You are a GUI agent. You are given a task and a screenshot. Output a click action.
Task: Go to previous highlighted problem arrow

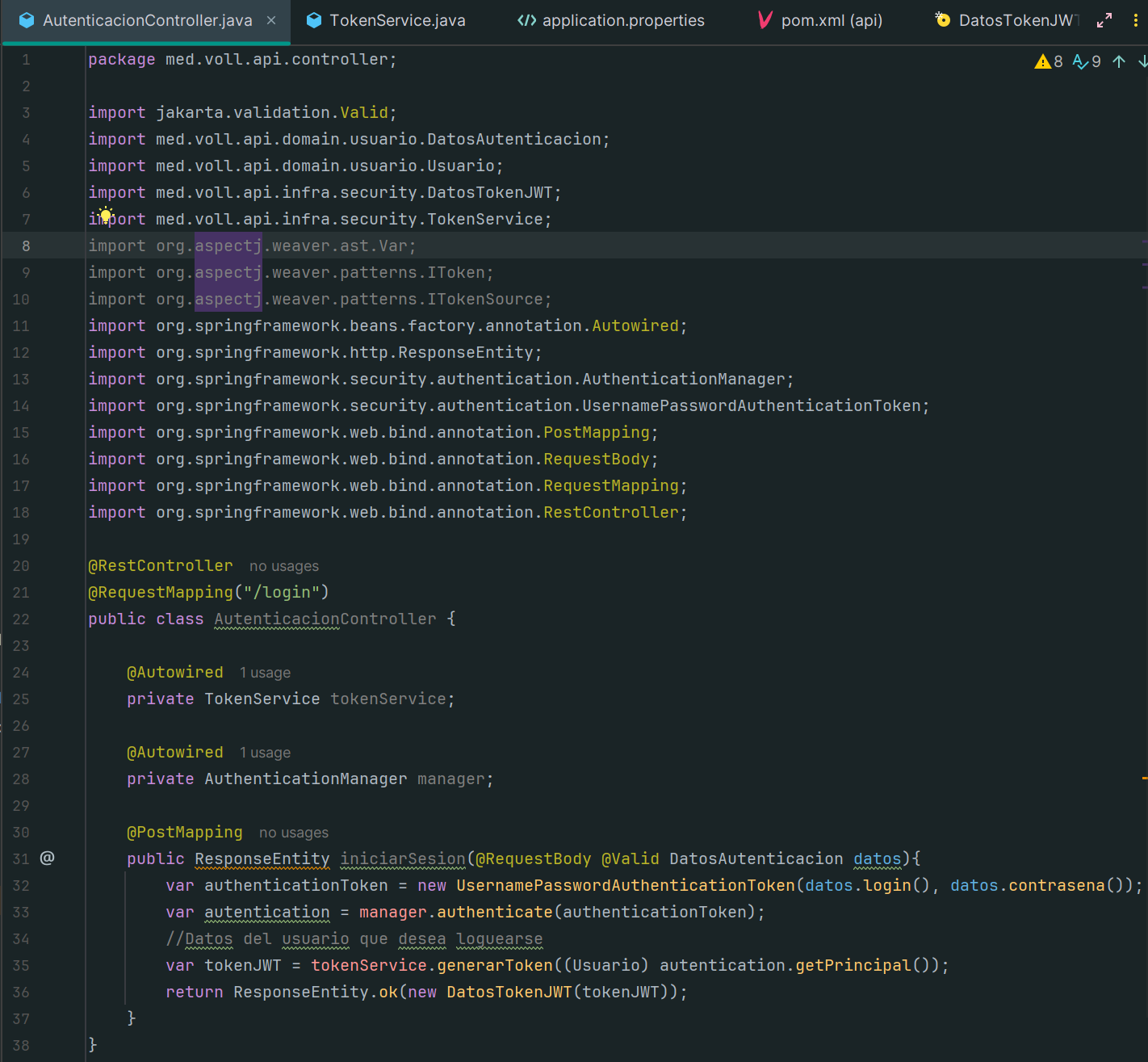(1119, 61)
